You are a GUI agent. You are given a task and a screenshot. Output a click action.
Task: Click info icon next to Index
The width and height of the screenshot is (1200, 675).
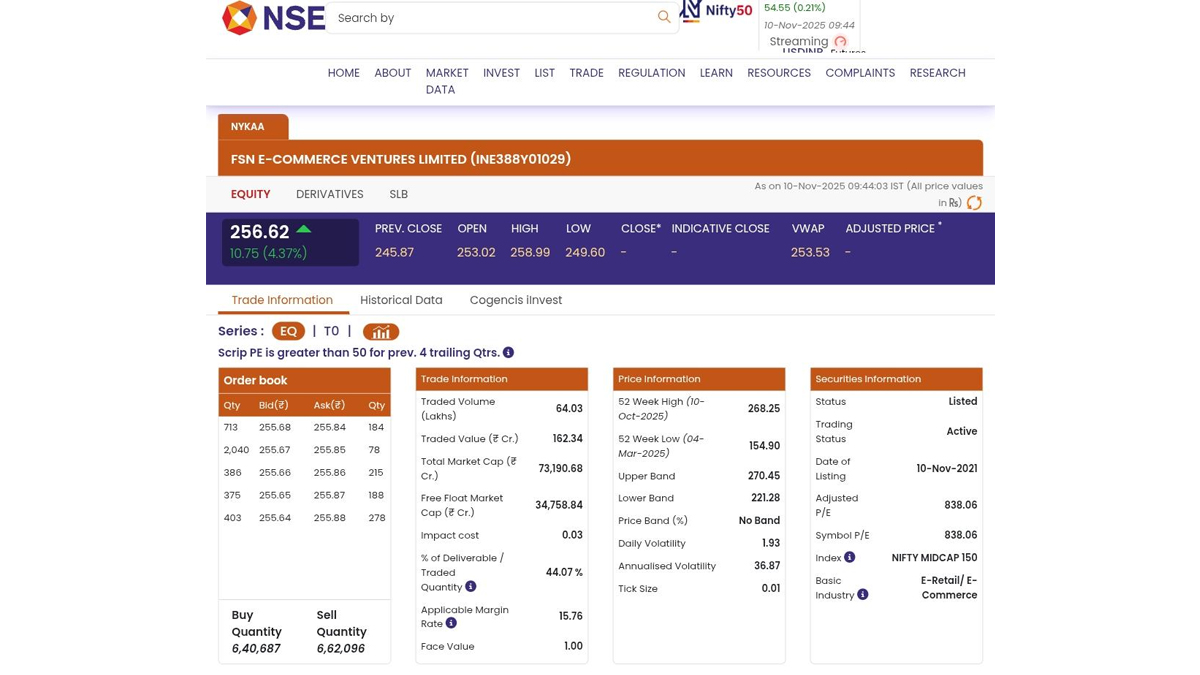[x=849, y=558]
